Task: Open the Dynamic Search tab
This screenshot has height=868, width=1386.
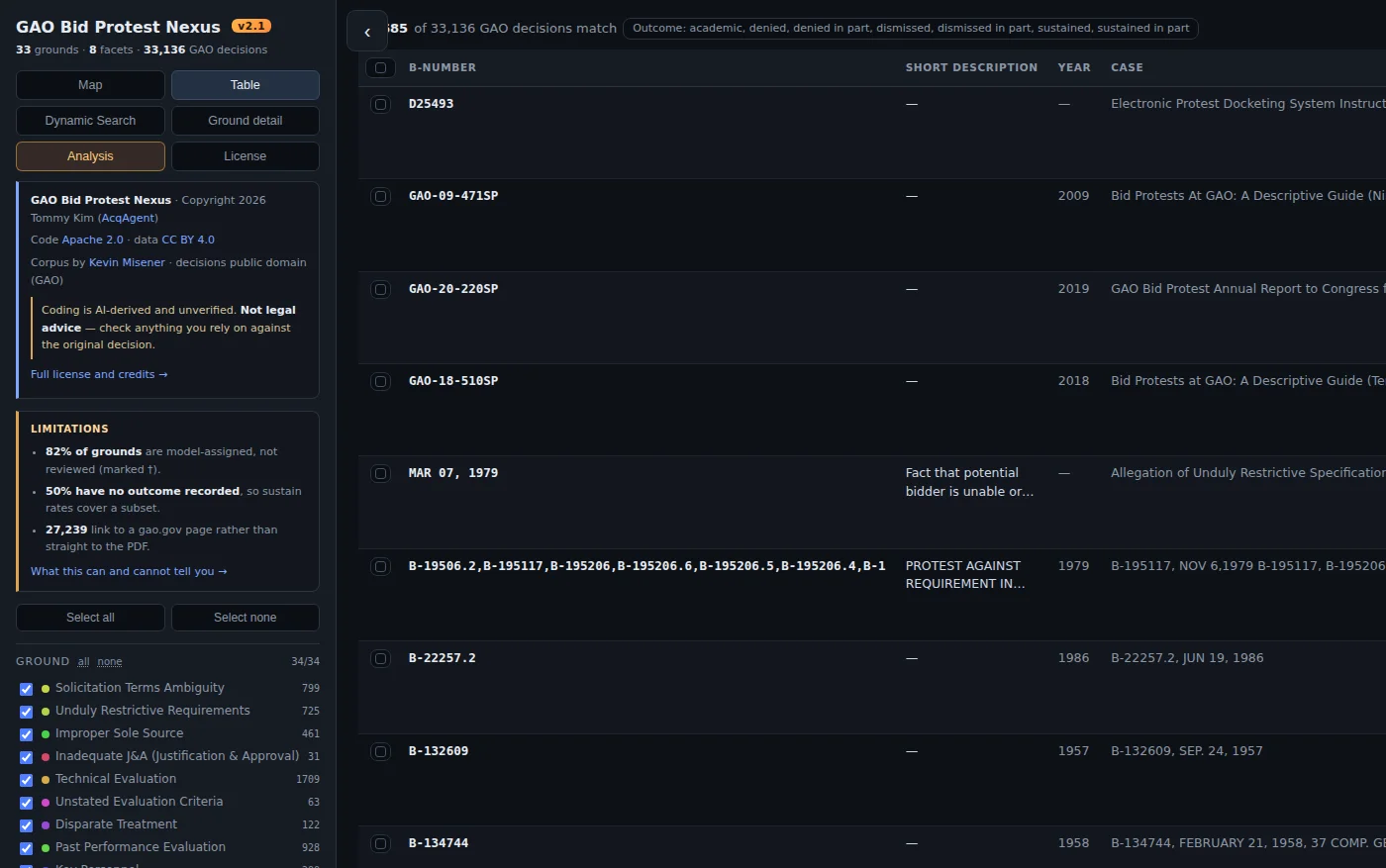Action: [90, 121]
